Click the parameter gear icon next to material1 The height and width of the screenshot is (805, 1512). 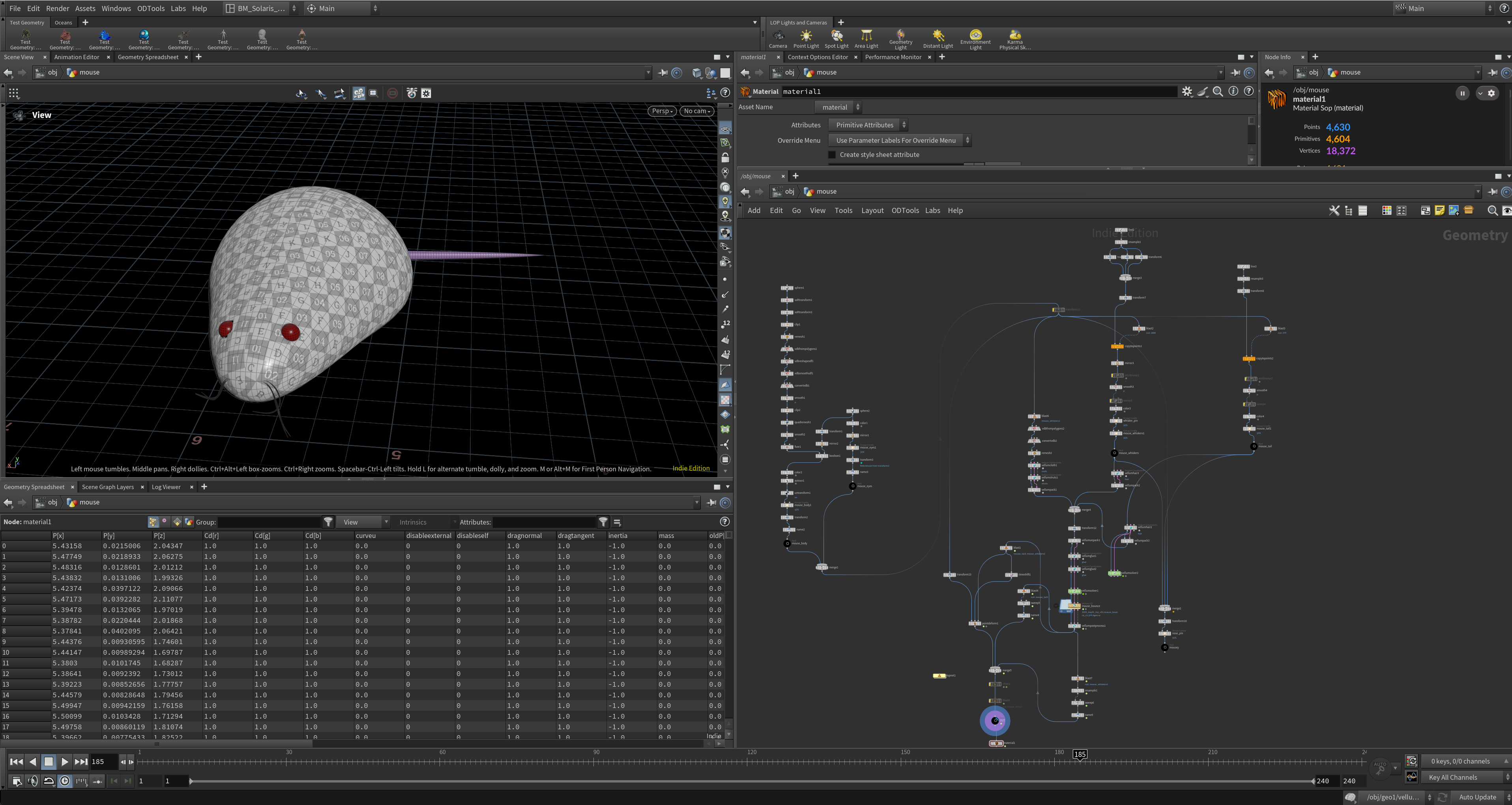1187,92
